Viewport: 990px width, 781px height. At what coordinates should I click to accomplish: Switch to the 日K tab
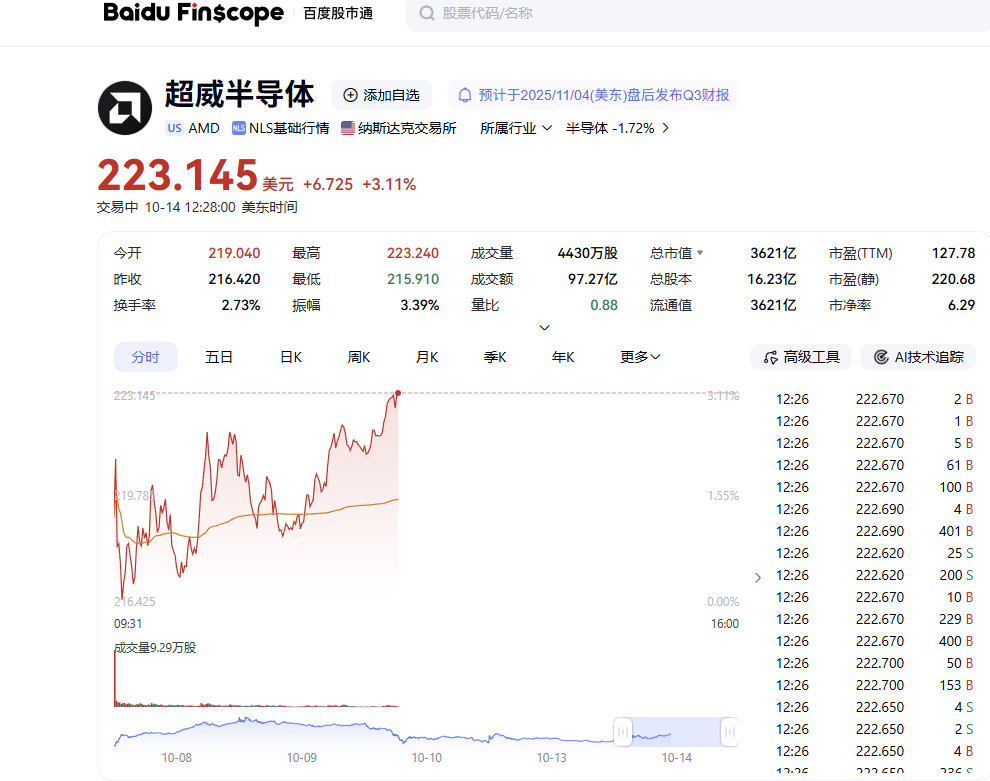point(291,357)
